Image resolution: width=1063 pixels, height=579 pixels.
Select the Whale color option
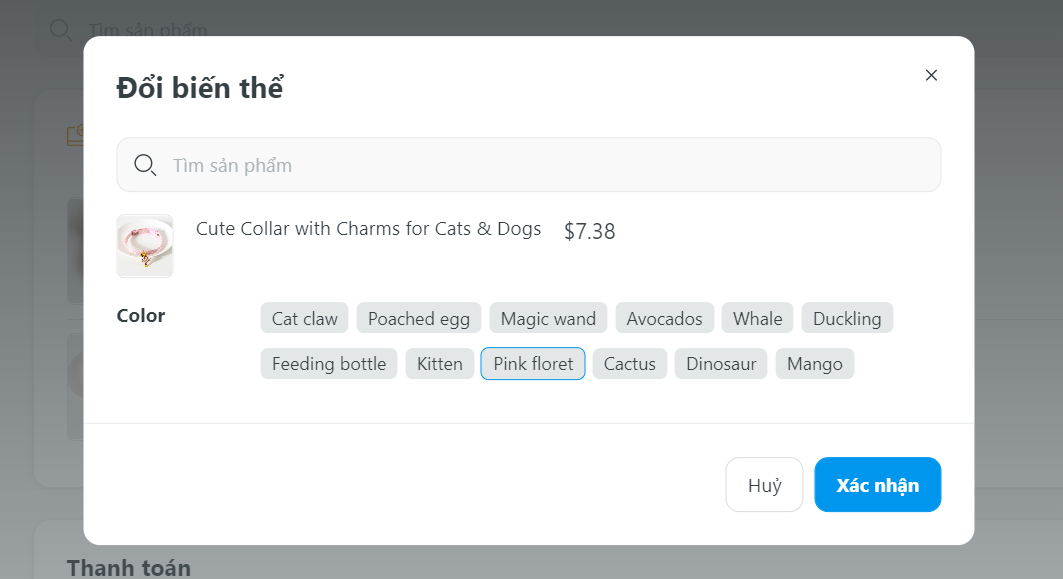click(757, 319)
